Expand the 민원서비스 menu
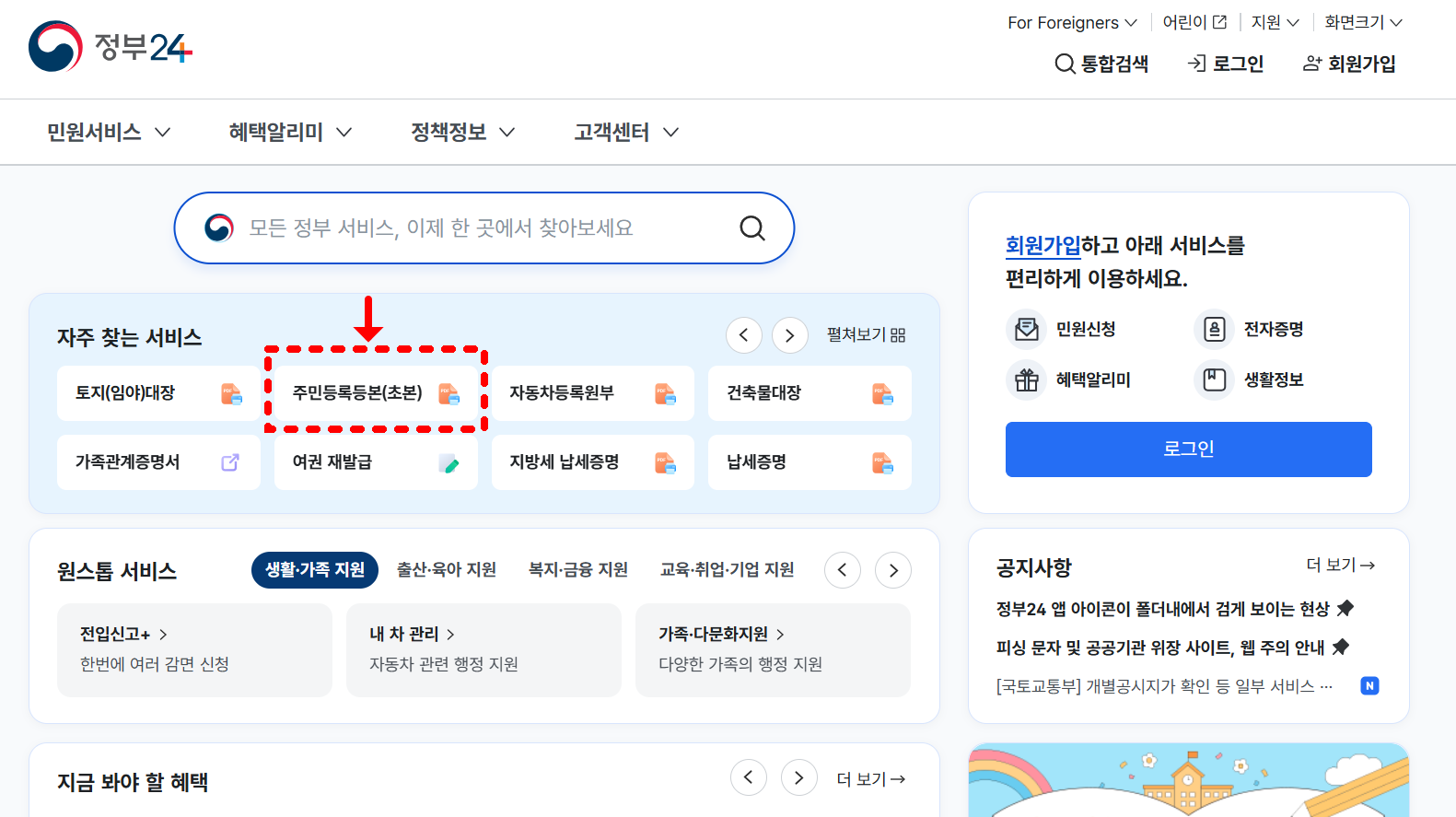Screen dimensions: 1456x817 (x=109, y=133)
